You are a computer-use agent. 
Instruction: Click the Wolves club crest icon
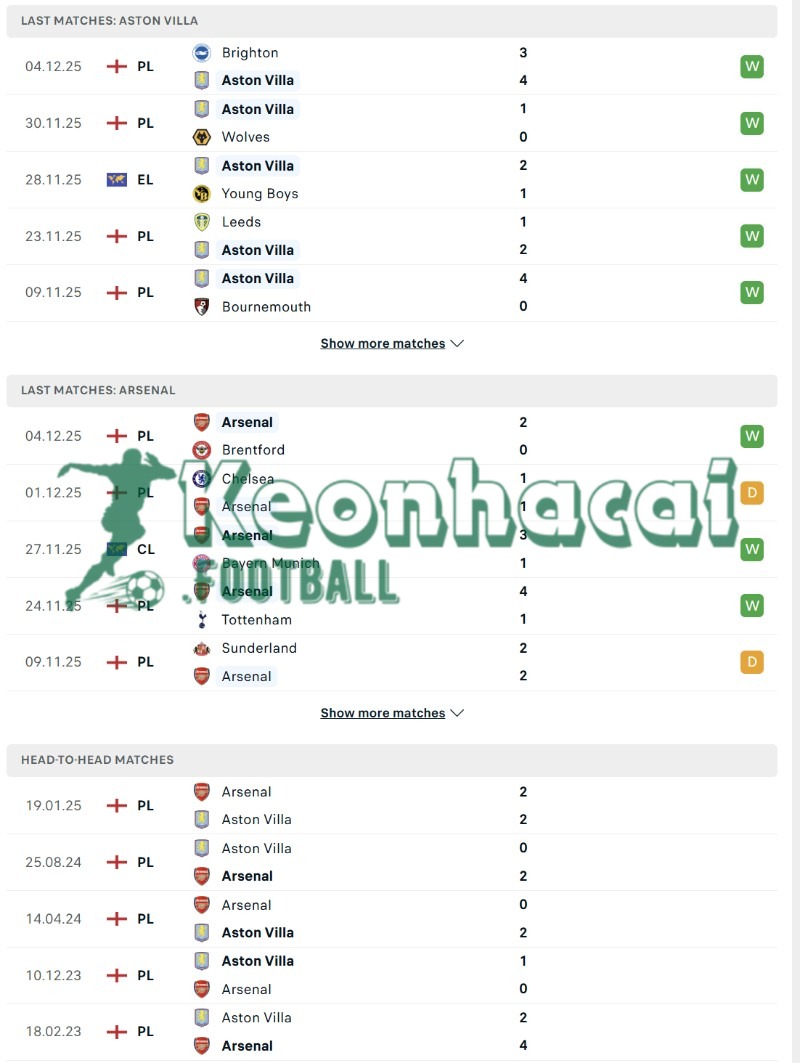click(x=202, y=137)
